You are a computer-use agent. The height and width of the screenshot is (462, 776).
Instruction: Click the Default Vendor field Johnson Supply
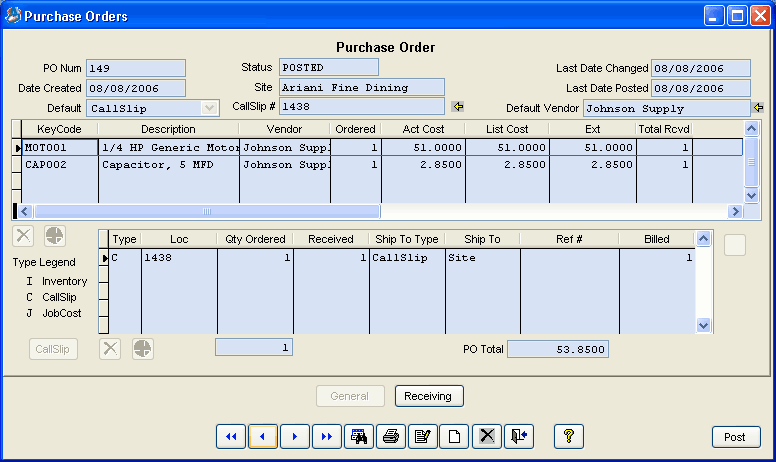(667, 108)
